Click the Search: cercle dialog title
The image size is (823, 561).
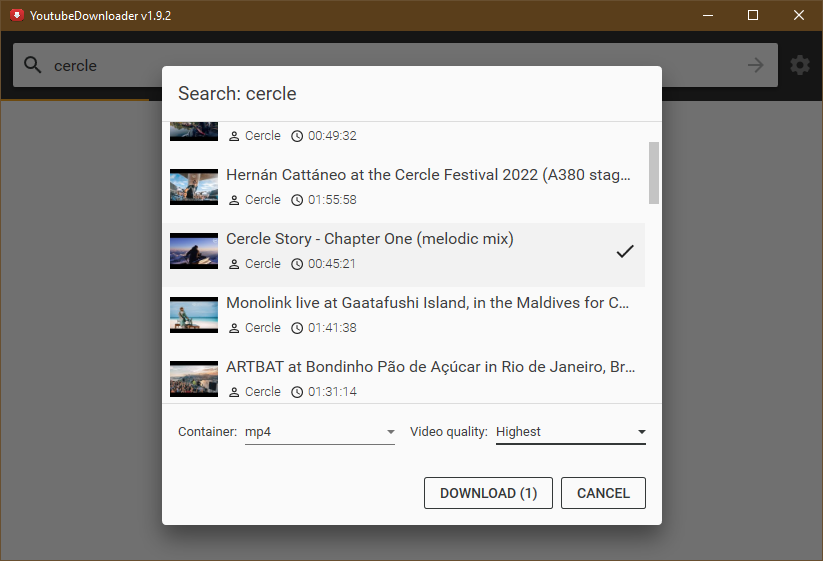coord(237,93)
